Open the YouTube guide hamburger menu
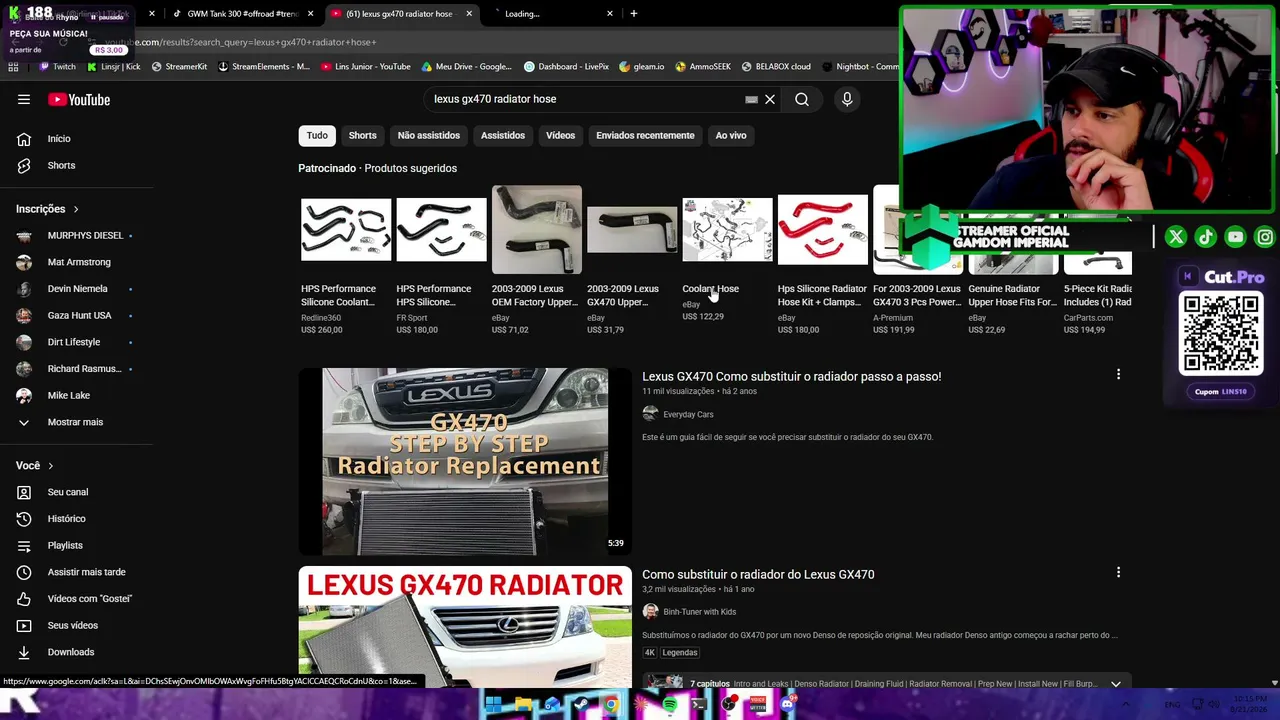 click(24, 99)
